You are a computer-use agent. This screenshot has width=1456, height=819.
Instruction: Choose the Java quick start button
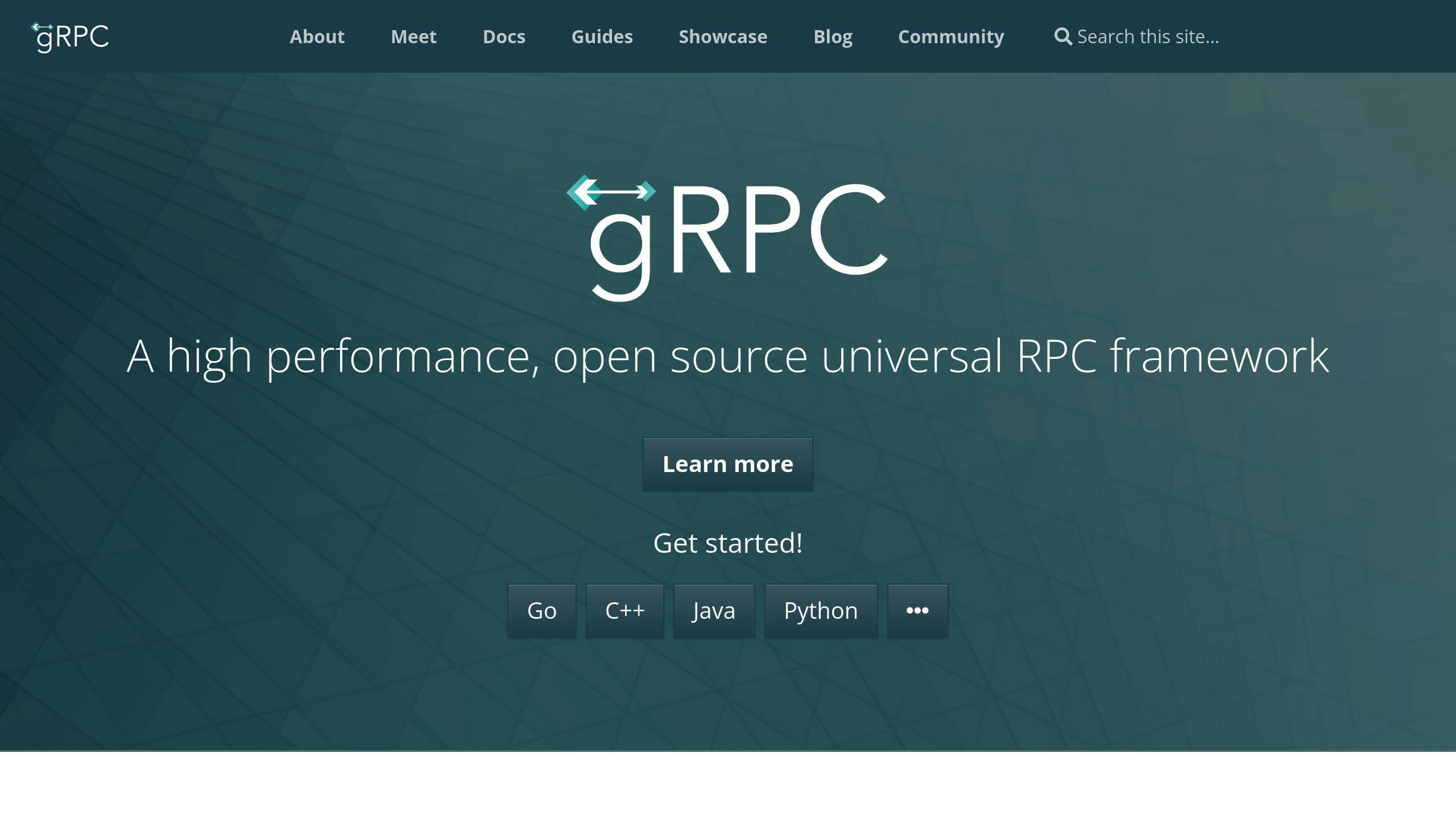(x=714, y=611)
